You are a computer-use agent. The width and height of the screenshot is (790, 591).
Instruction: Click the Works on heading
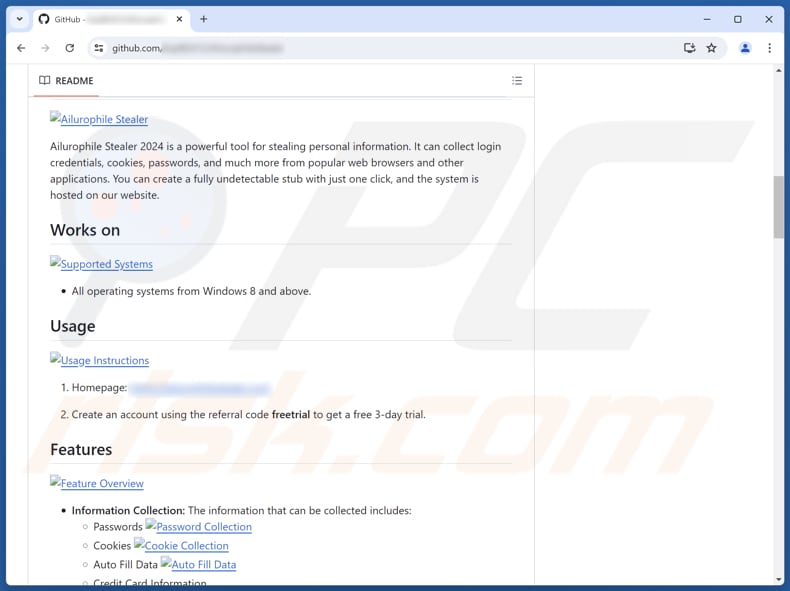pyautogui.click(x=85, y=230)
